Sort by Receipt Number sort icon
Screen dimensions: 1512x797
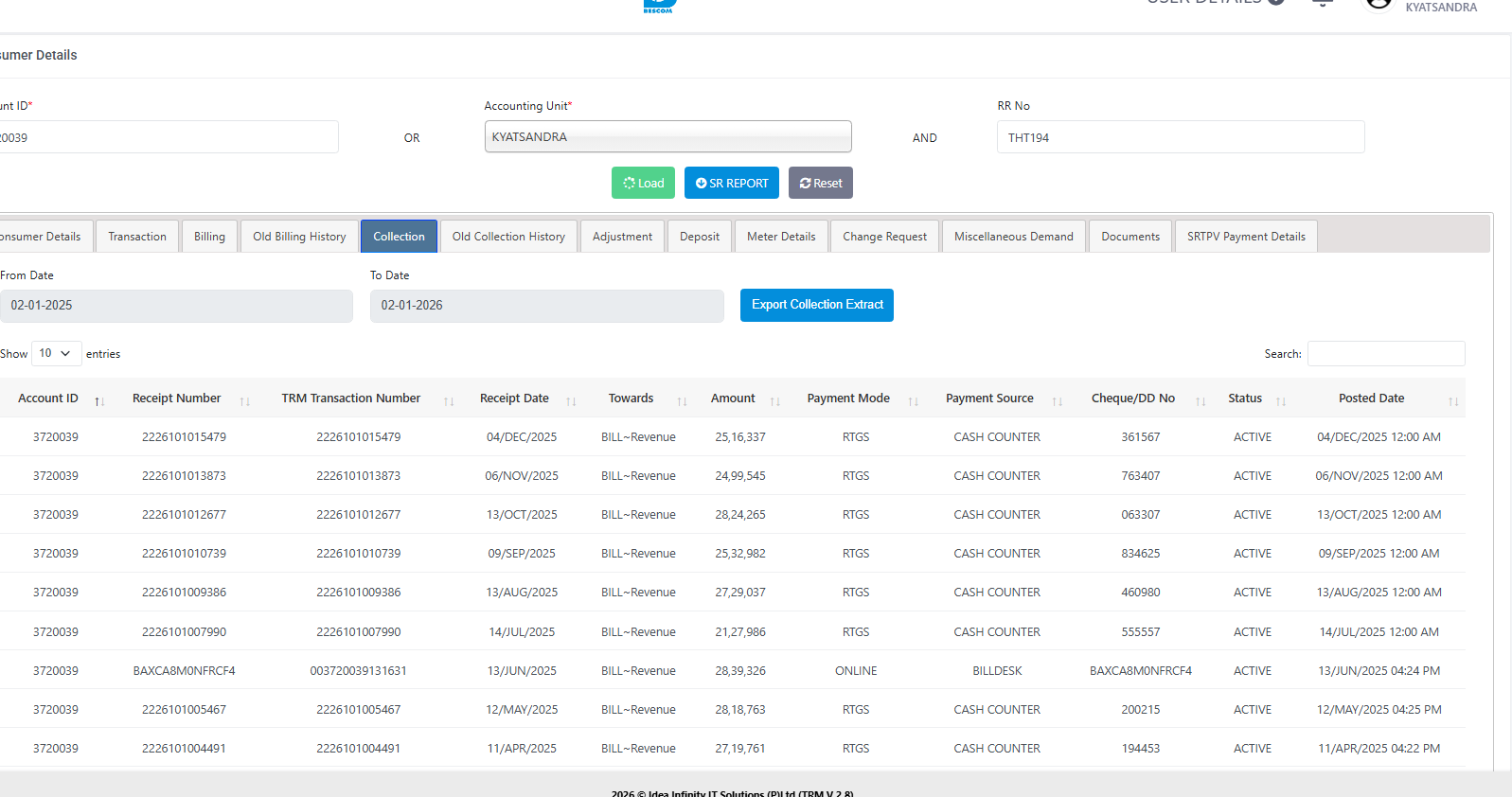tap(245, 401)
